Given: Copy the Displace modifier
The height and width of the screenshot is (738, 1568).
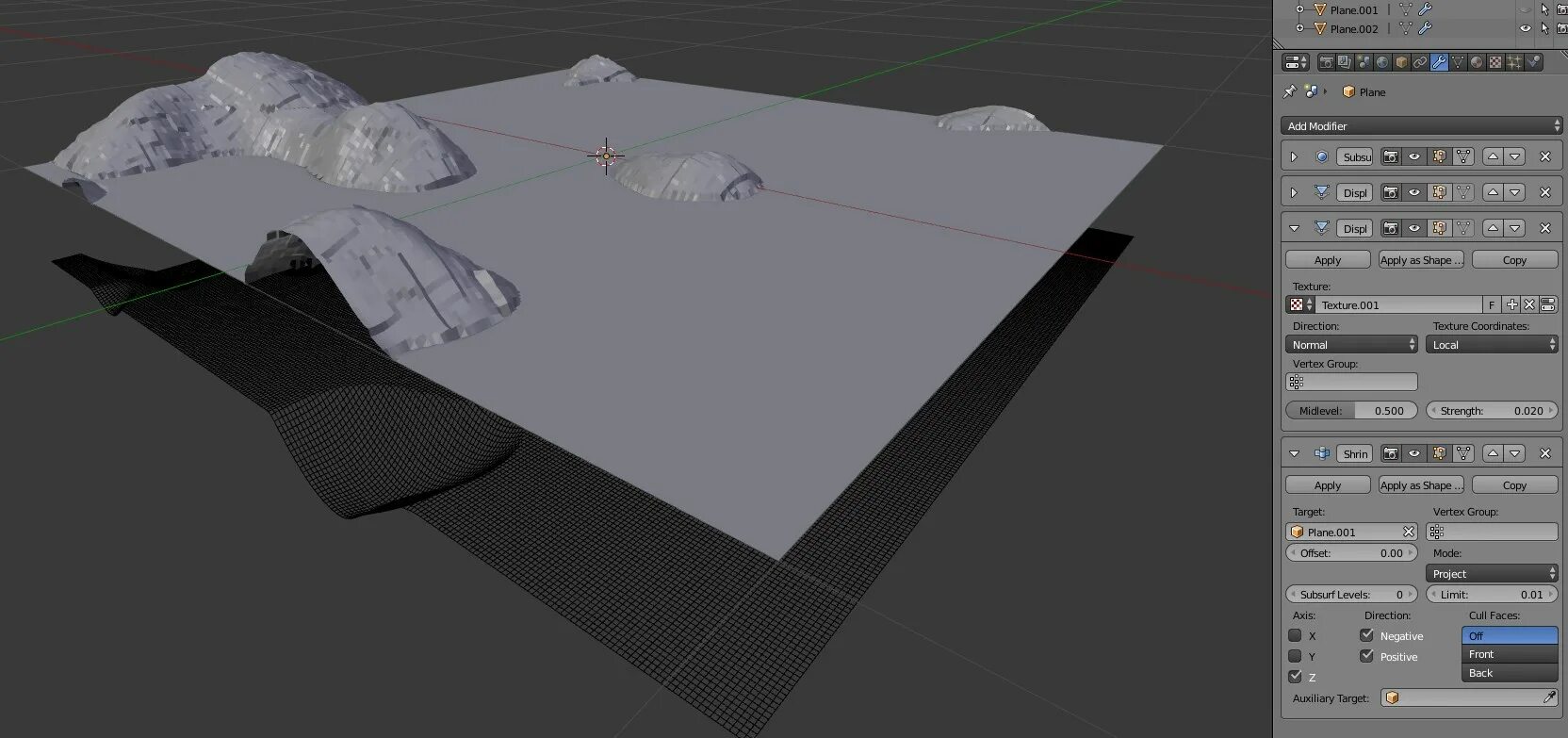Looking at the screenshot, I should 1514,259.
